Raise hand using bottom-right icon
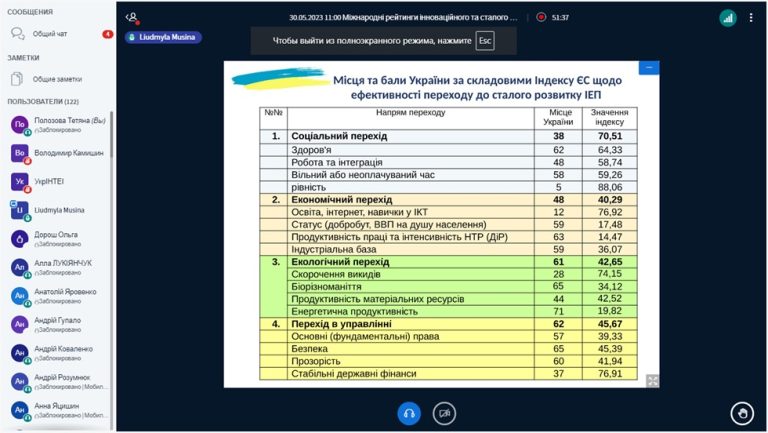Image resolution: width=768 pixels, height=433 pixels. click(743, 413)
